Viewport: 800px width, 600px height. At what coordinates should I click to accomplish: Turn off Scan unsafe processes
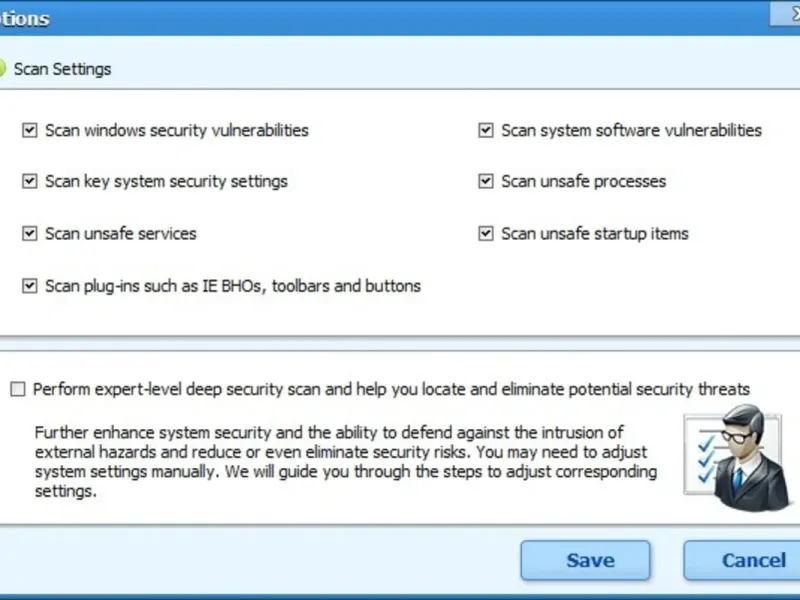(486, 182)
